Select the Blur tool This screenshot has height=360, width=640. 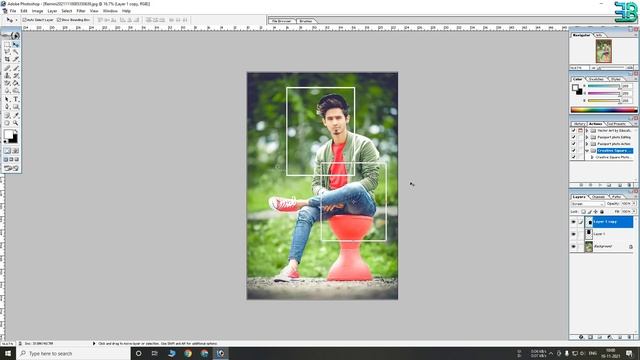[7, 91]
